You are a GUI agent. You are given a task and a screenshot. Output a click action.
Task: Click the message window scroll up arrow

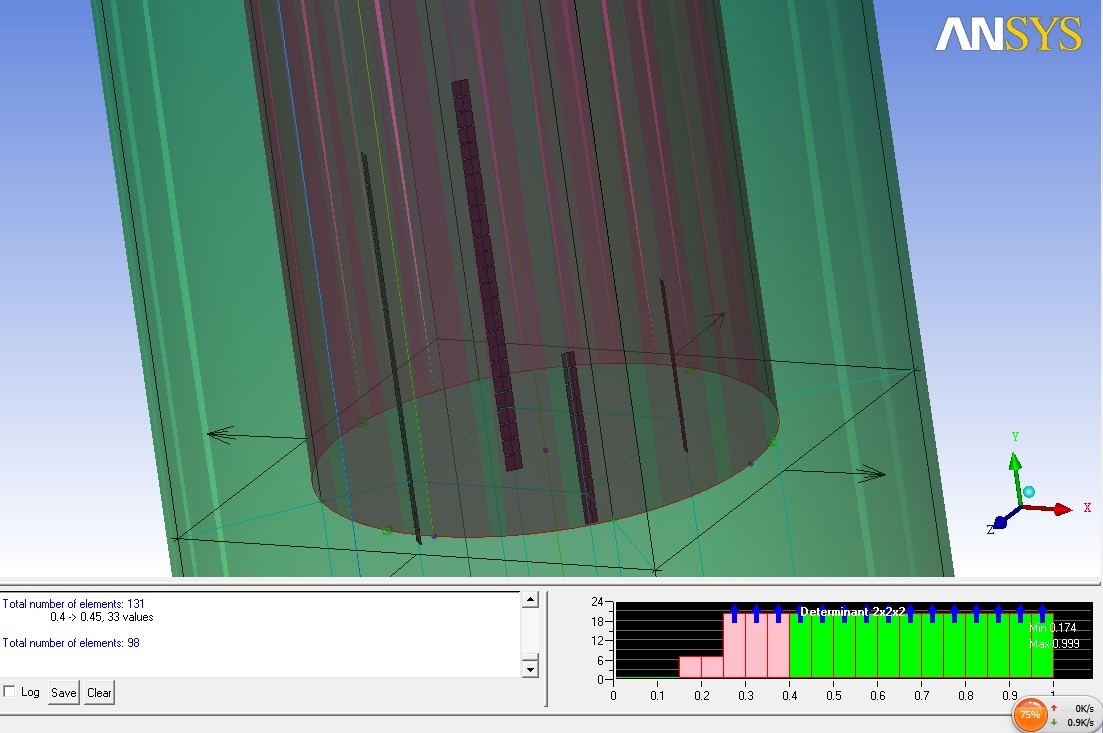[x=531, y=600]
